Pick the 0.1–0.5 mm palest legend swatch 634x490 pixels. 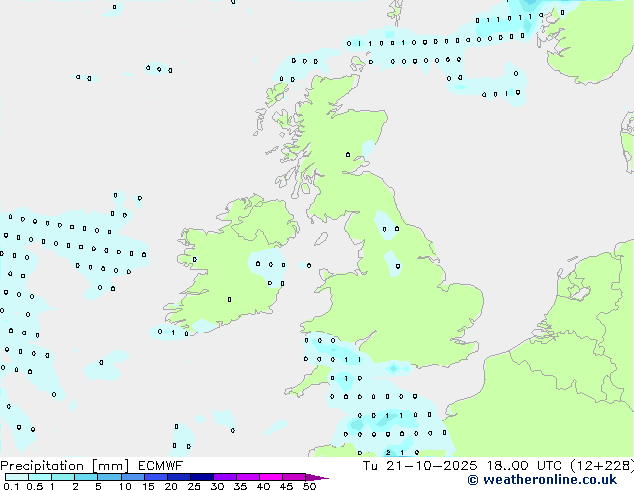[17, 477]
